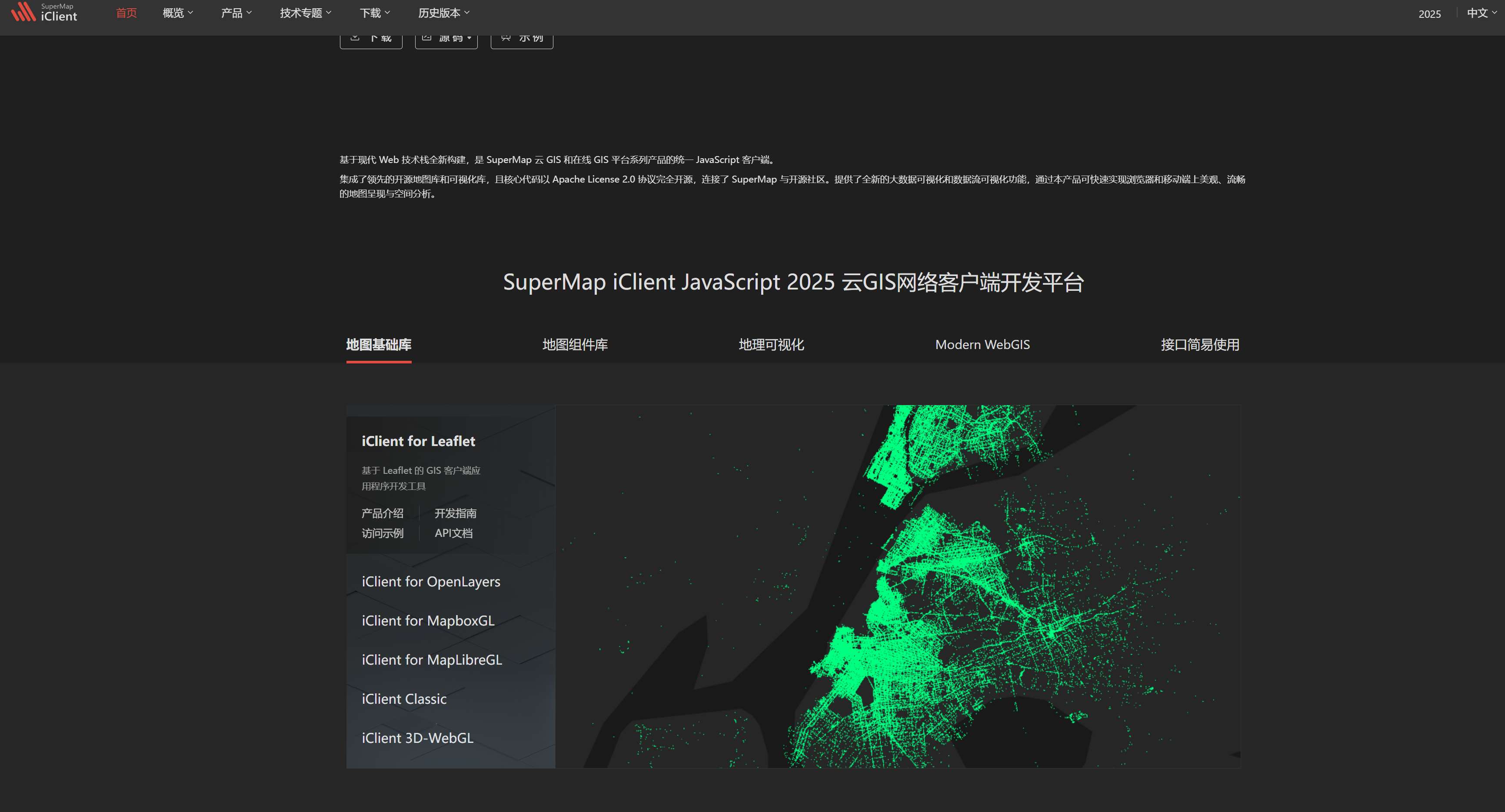Switch to the 地图组件库 tab
Image resolution: width=1505 pixels, height=812 pixels.
(x=575, y=345)
